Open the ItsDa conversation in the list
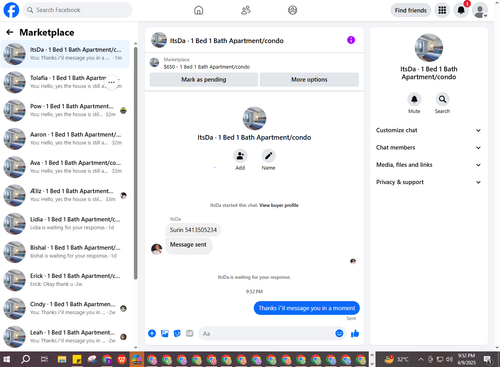This screenshot has width=500, height=367. tap(65, 54)
